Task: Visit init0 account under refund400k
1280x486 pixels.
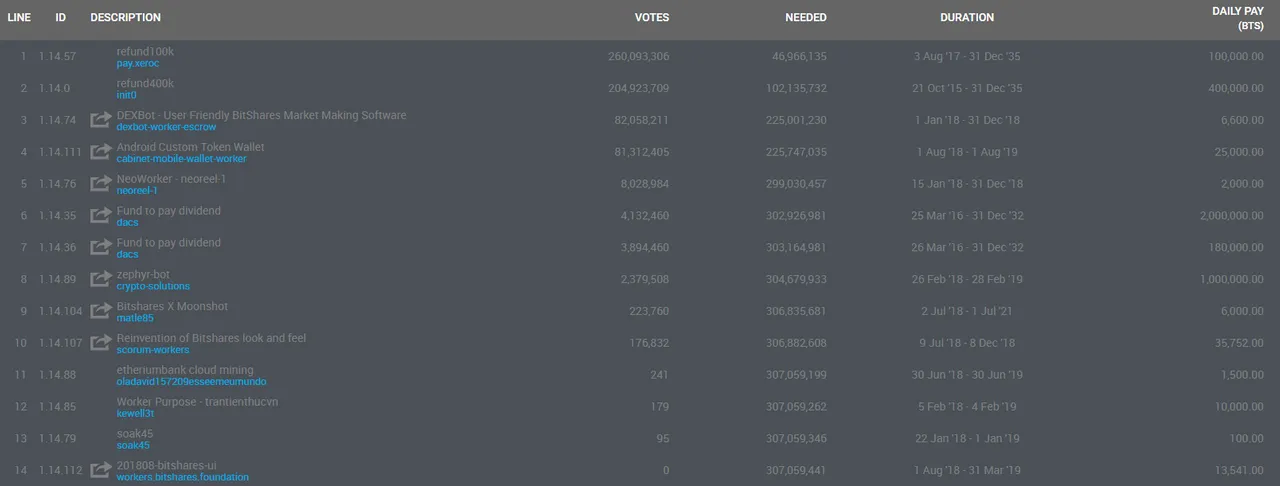Action: (126, 95)
